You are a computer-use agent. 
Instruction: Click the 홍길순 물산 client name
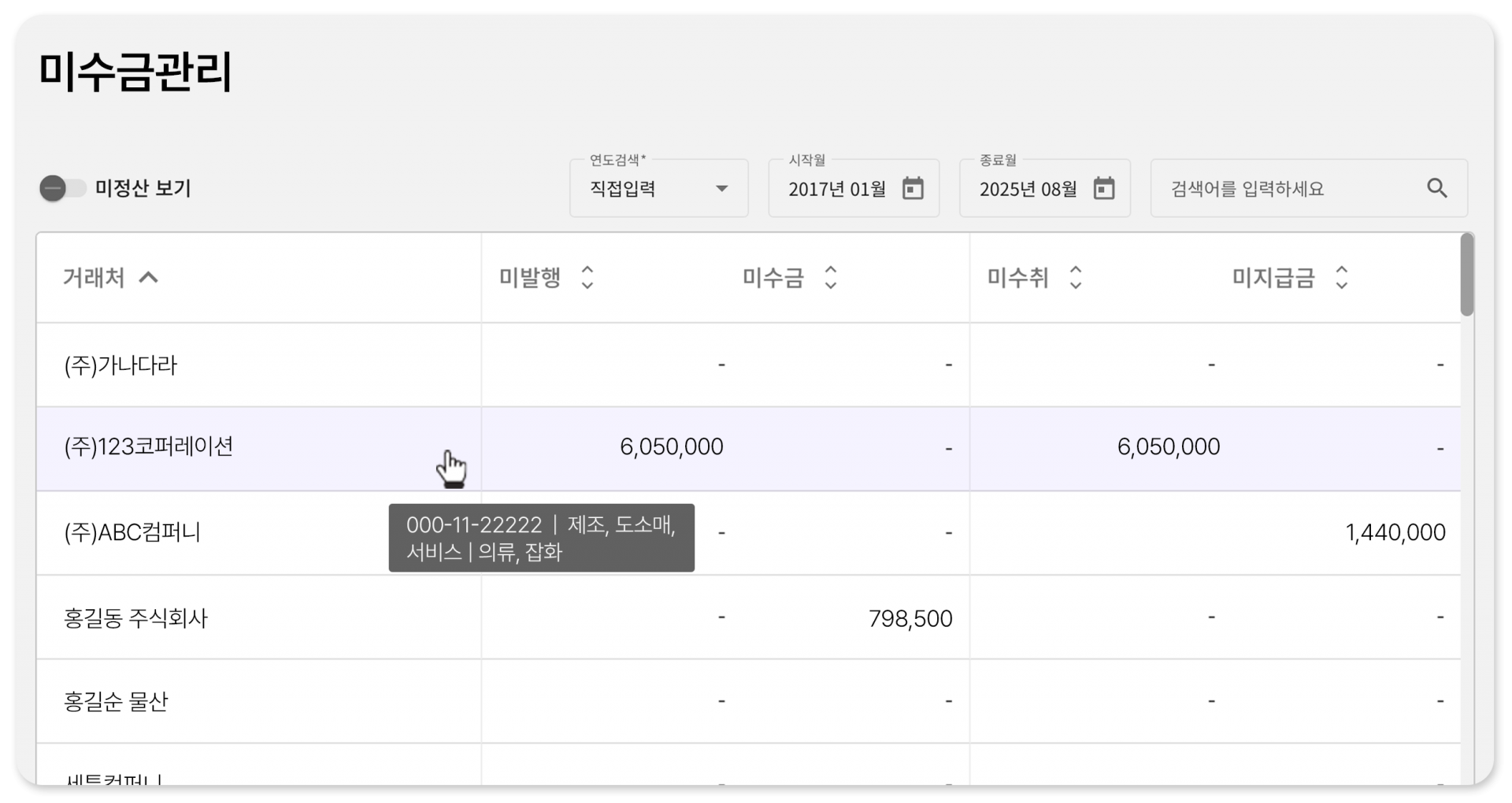pos(116,701)
